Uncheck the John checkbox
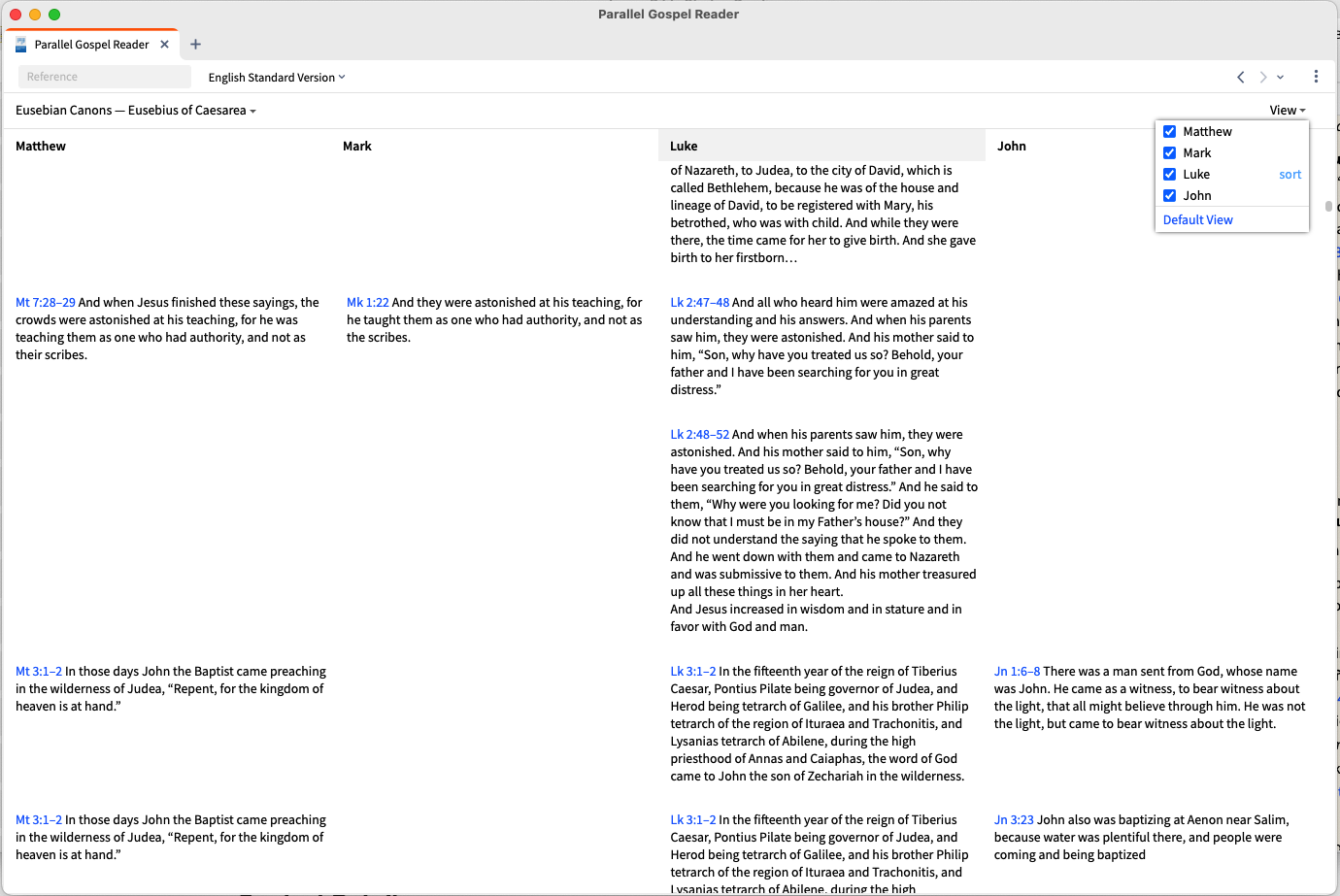Screen dimensions: 1340x896 click(x=1170, y=196)
